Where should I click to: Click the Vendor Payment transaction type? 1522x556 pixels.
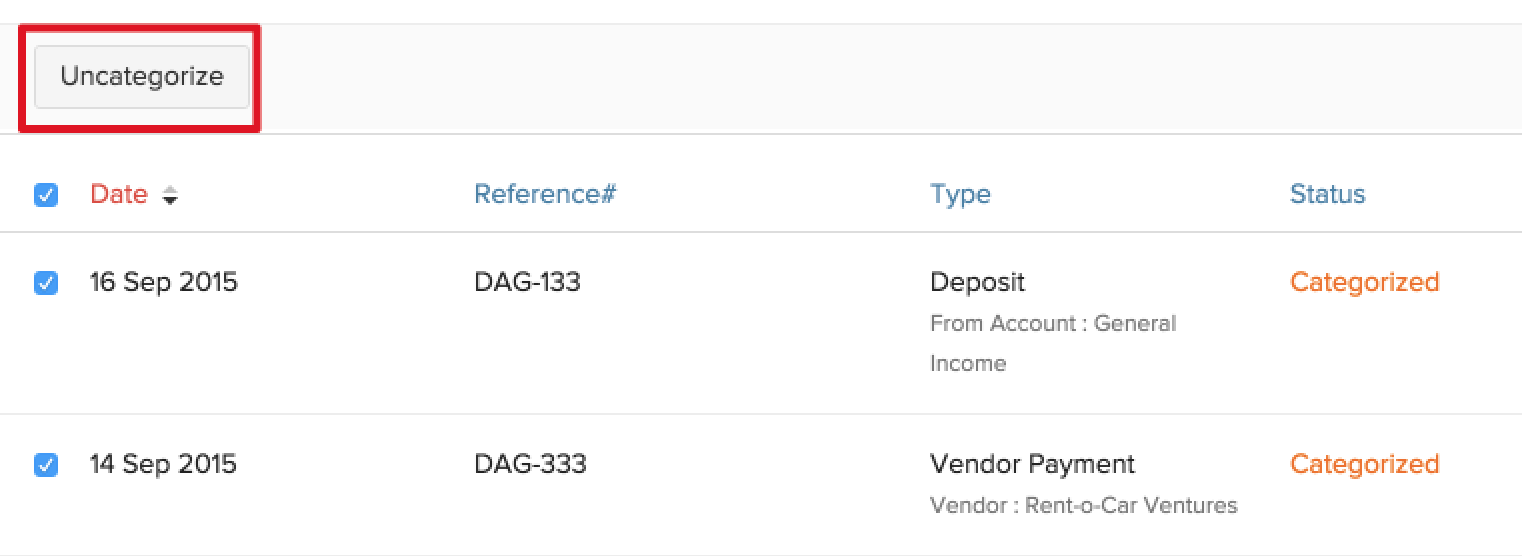pos(1032,464)
